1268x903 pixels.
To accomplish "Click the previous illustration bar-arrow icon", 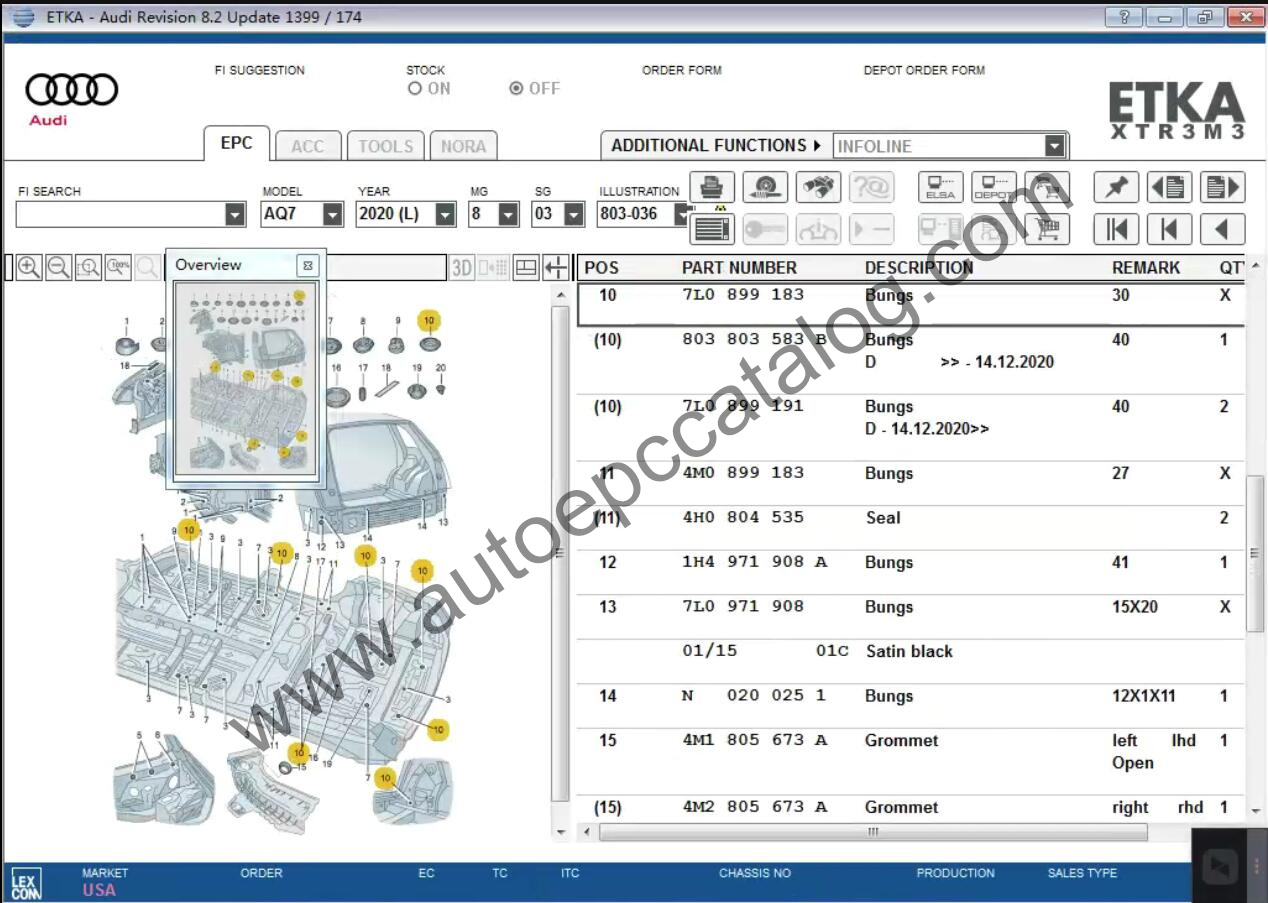I will pos(1169,229).
